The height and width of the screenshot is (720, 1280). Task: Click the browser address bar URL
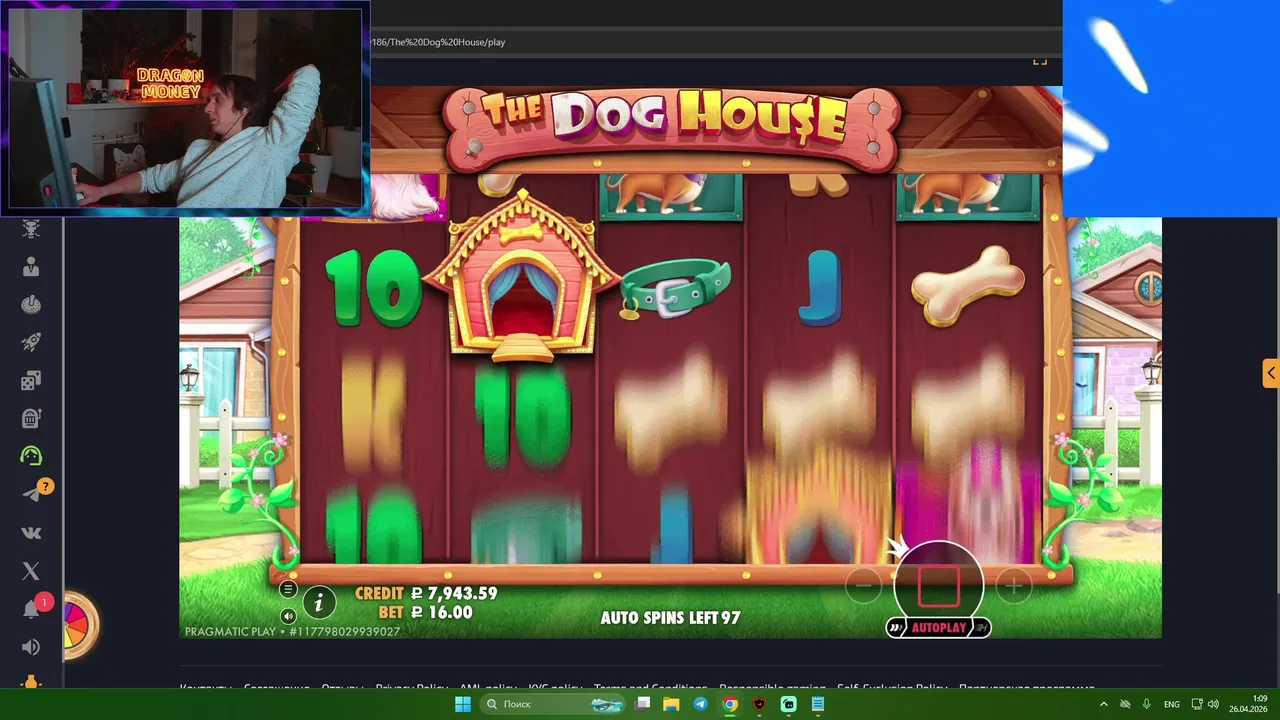coord(437,42)
